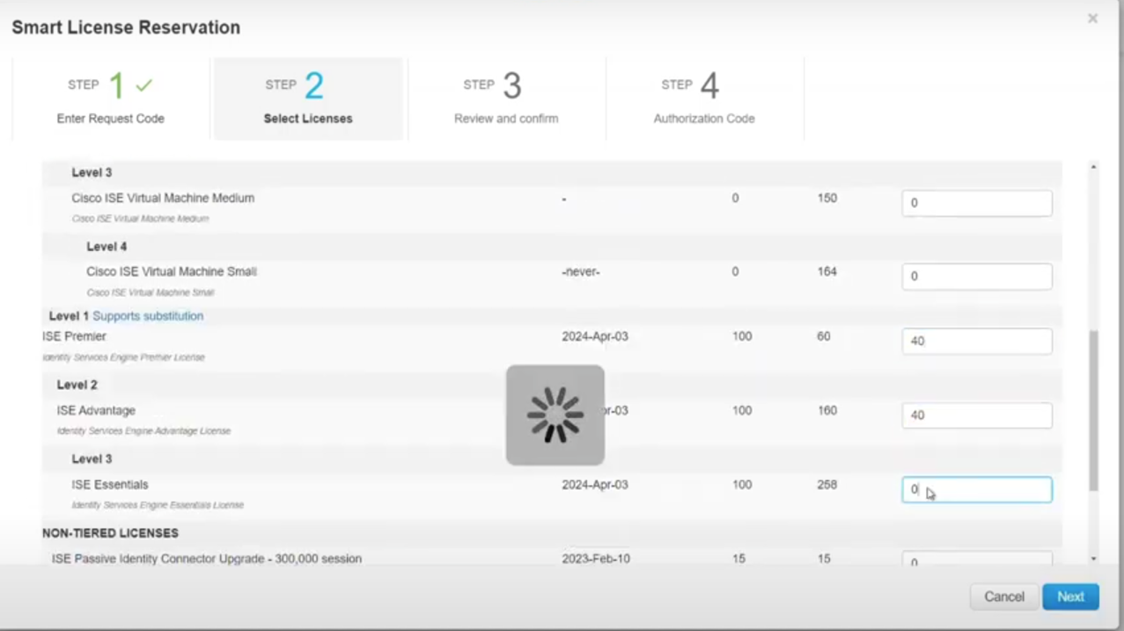Open Step 4 Authorization Code
The width and height of the screenshot is (1124, 631).
point(704,99)
